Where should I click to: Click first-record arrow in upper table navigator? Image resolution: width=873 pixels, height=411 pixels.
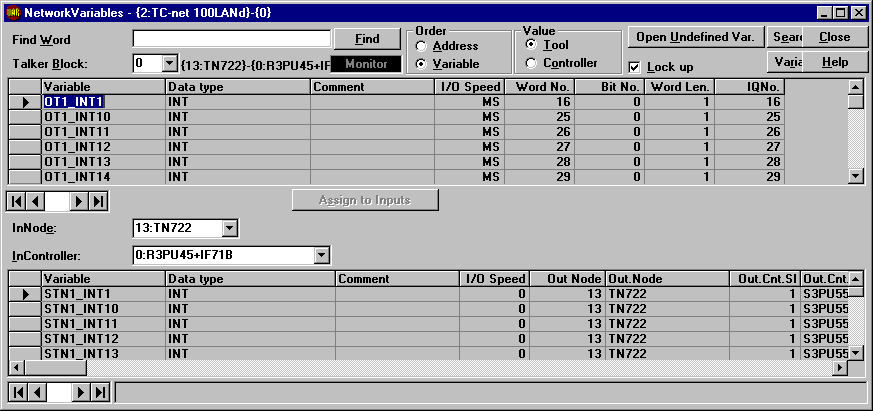pyautogui.click(x=15, y=201)
